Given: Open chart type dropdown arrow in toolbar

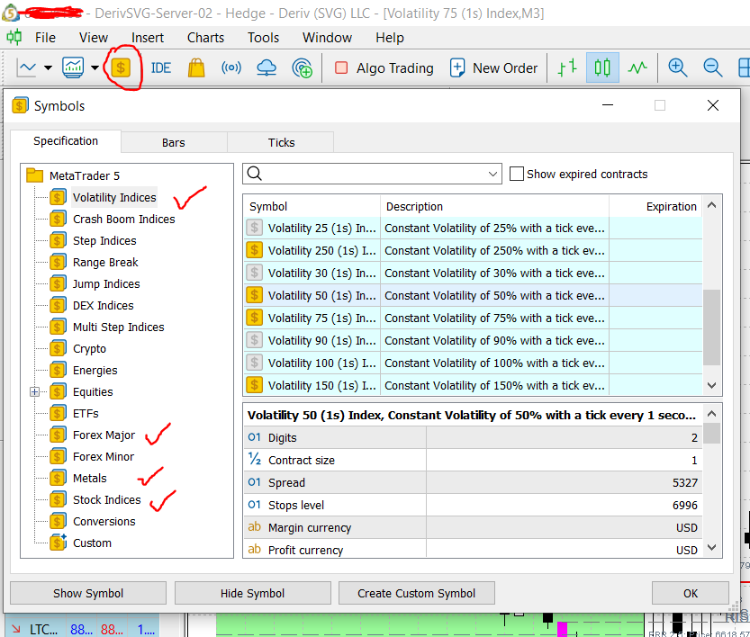Looking at the screenshot, I should click(x=47, y=68).
